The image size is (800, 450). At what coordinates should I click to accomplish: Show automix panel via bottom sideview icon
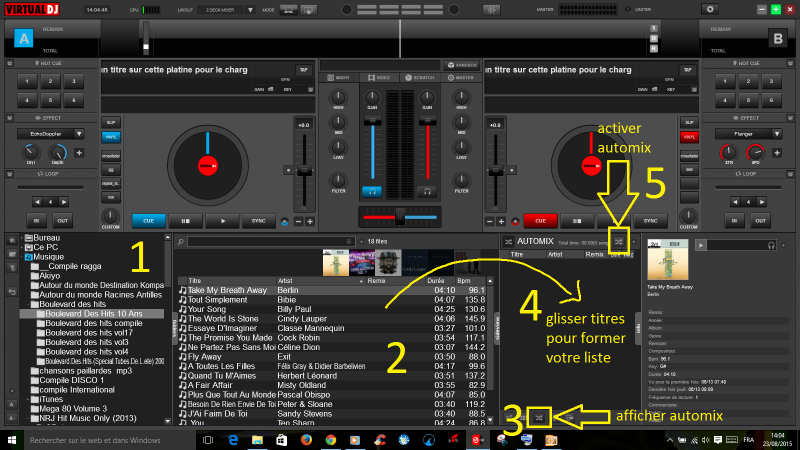(x=539, y=418)
